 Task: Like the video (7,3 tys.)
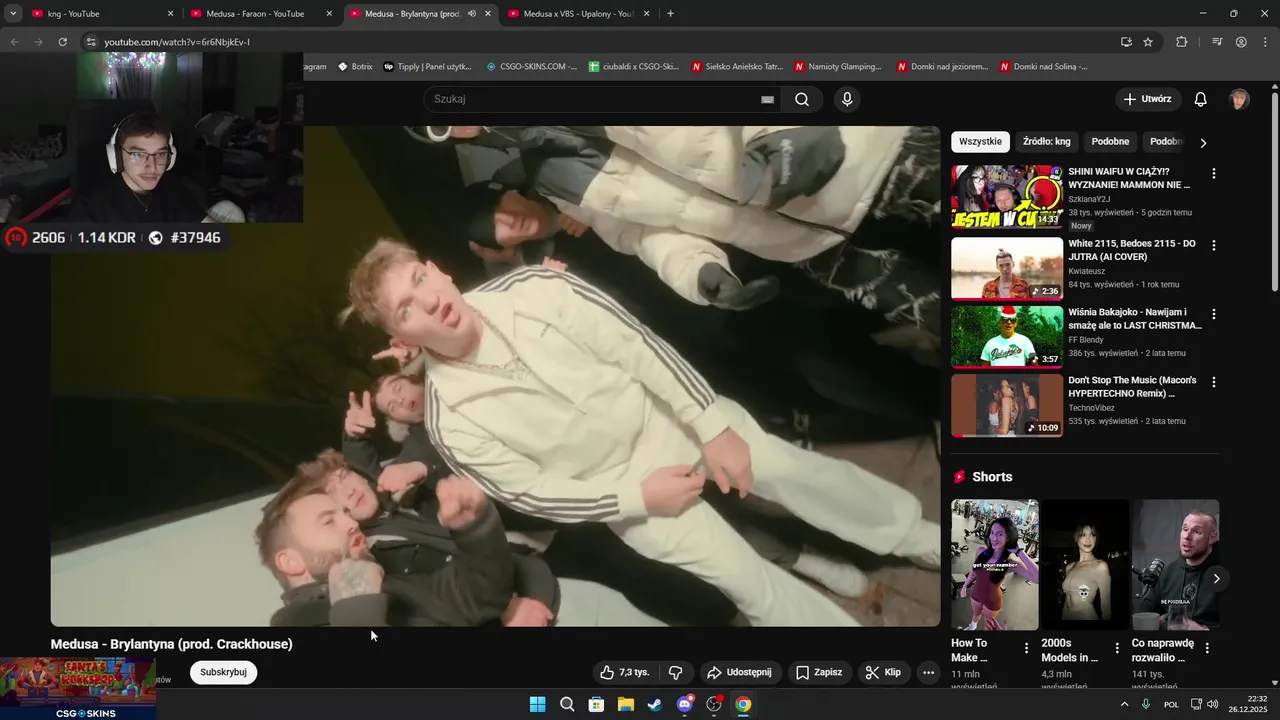[625, 672]
